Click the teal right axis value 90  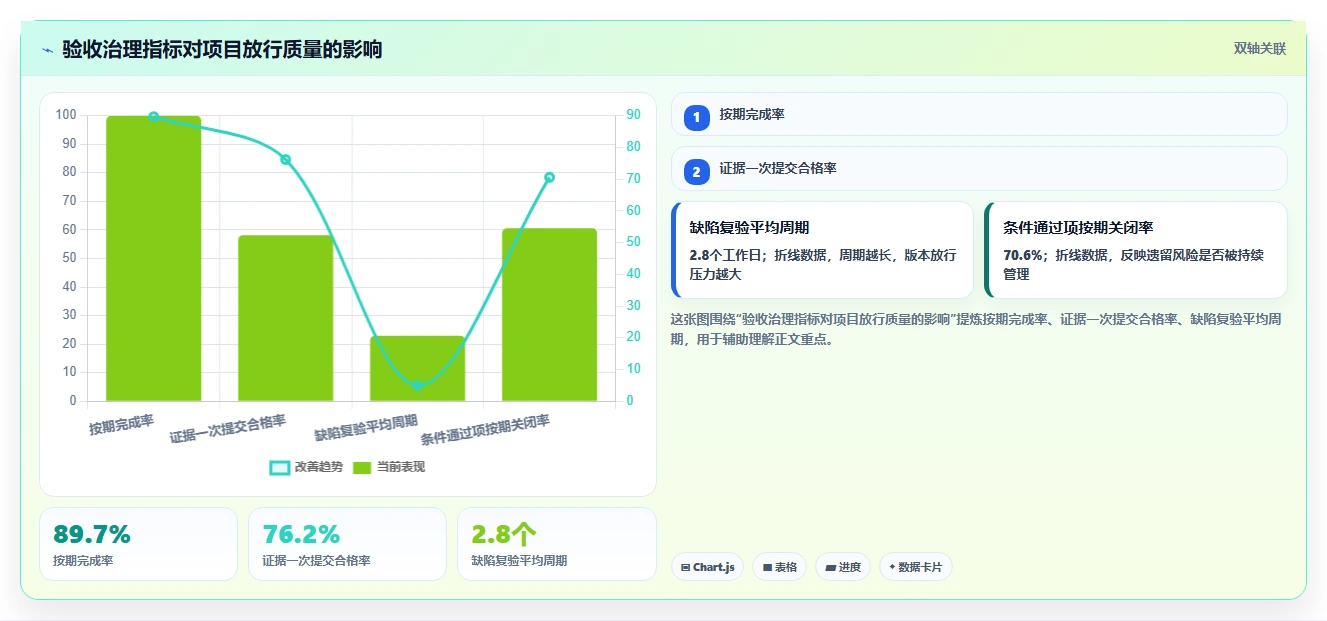pyautogui.click(x=633, y=115)
